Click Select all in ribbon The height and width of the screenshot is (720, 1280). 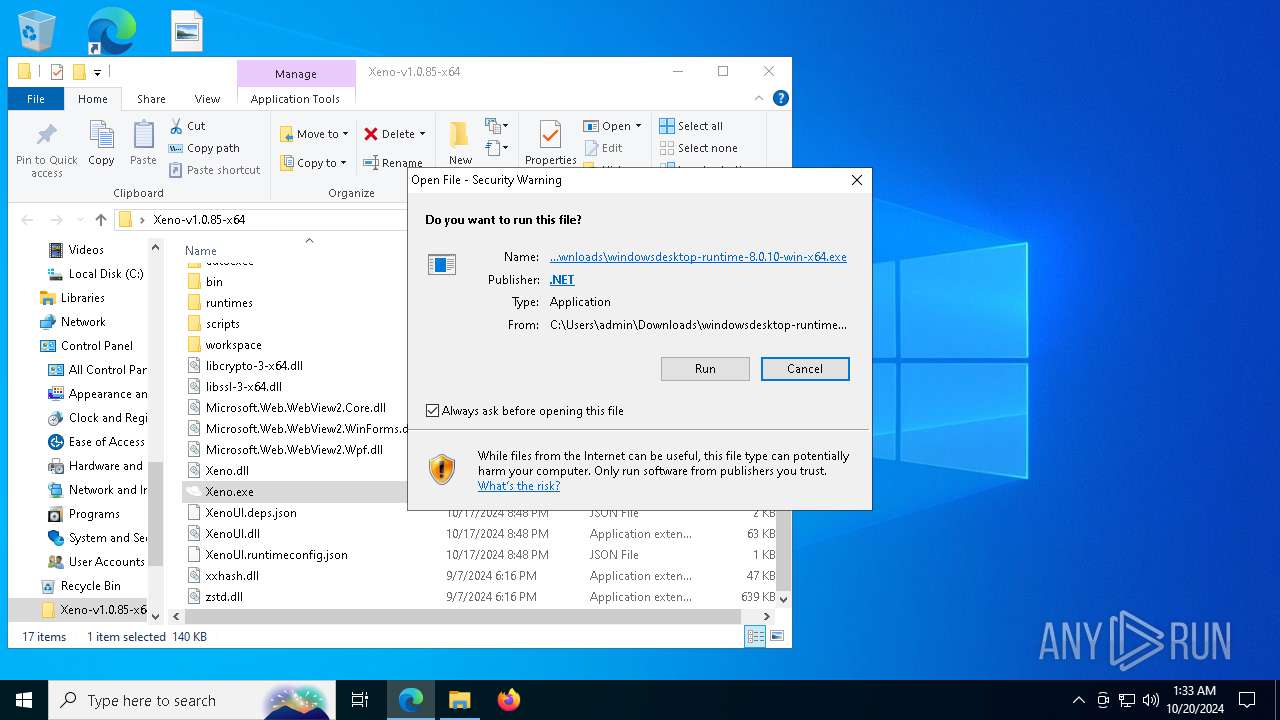click(x=691, y=126)
